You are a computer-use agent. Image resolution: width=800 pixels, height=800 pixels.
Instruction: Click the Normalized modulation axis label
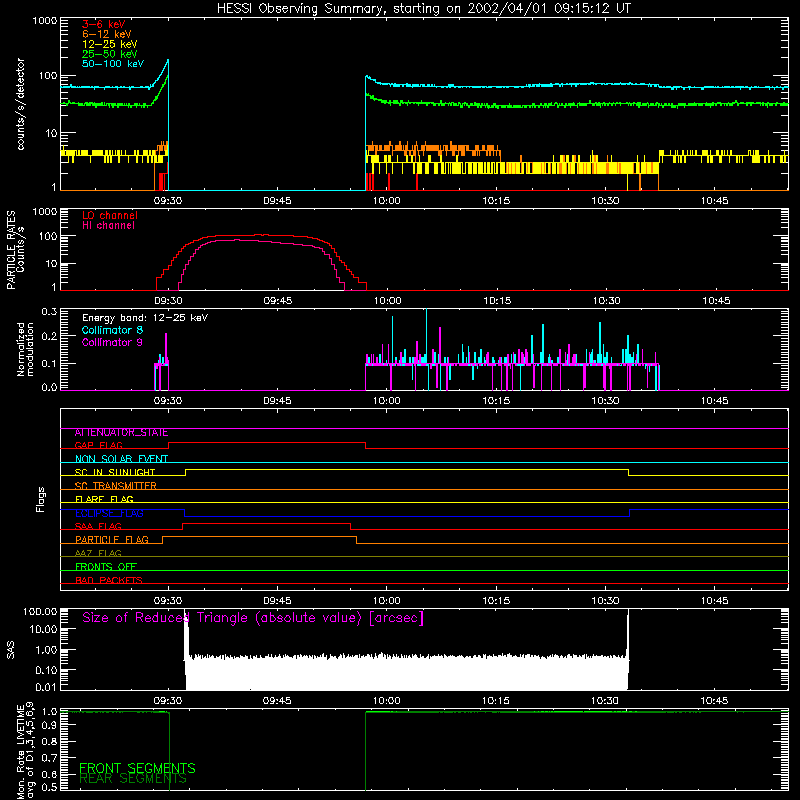click(x=25, y=349)
